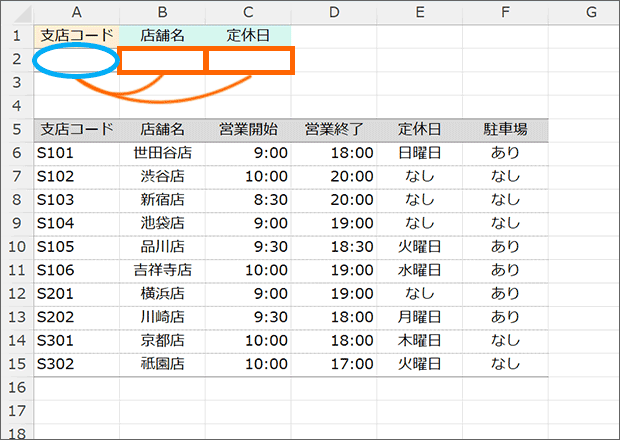Select cell 横浜店
The height and width of the screenshot is (440, 620).
(x=163, y=294)
